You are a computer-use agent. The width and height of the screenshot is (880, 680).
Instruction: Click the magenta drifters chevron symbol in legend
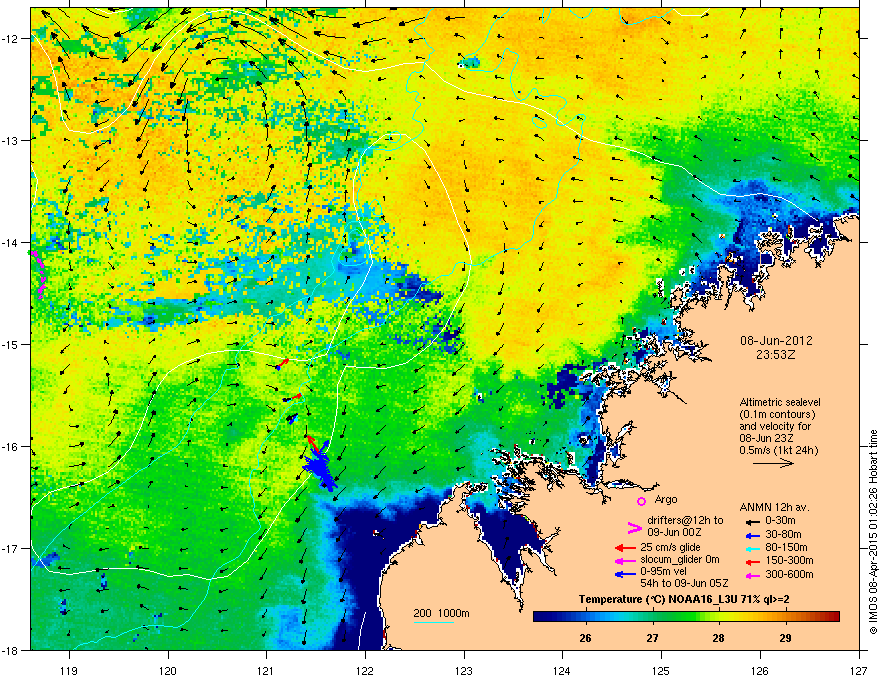(634, 528)
